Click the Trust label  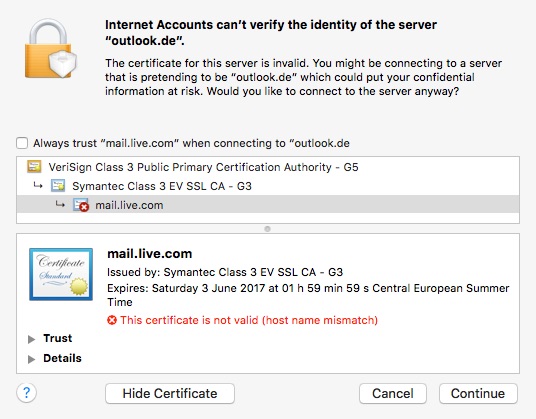57,338
